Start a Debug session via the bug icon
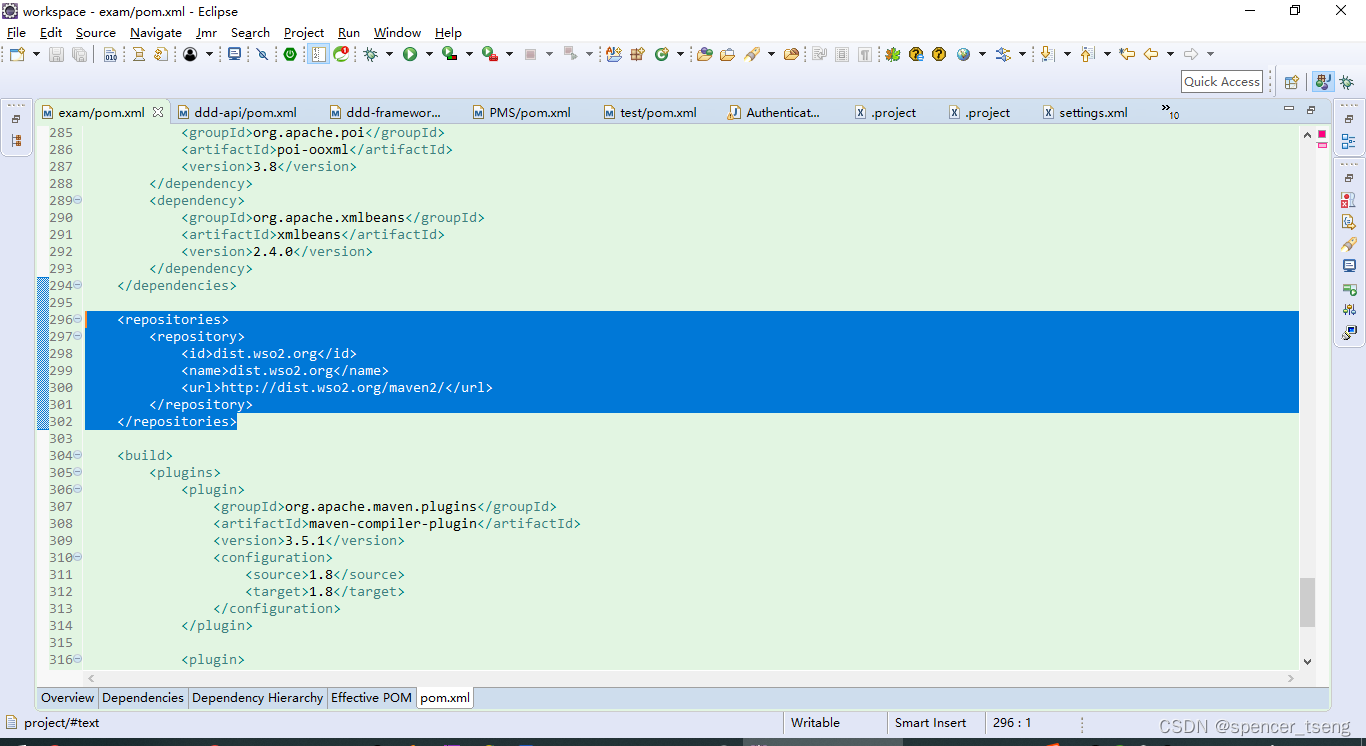Viewport: 1366px width, 746px height. pos(371,54)
